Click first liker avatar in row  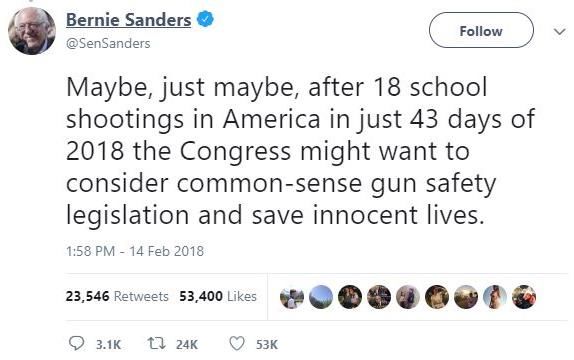pos(292,297)
